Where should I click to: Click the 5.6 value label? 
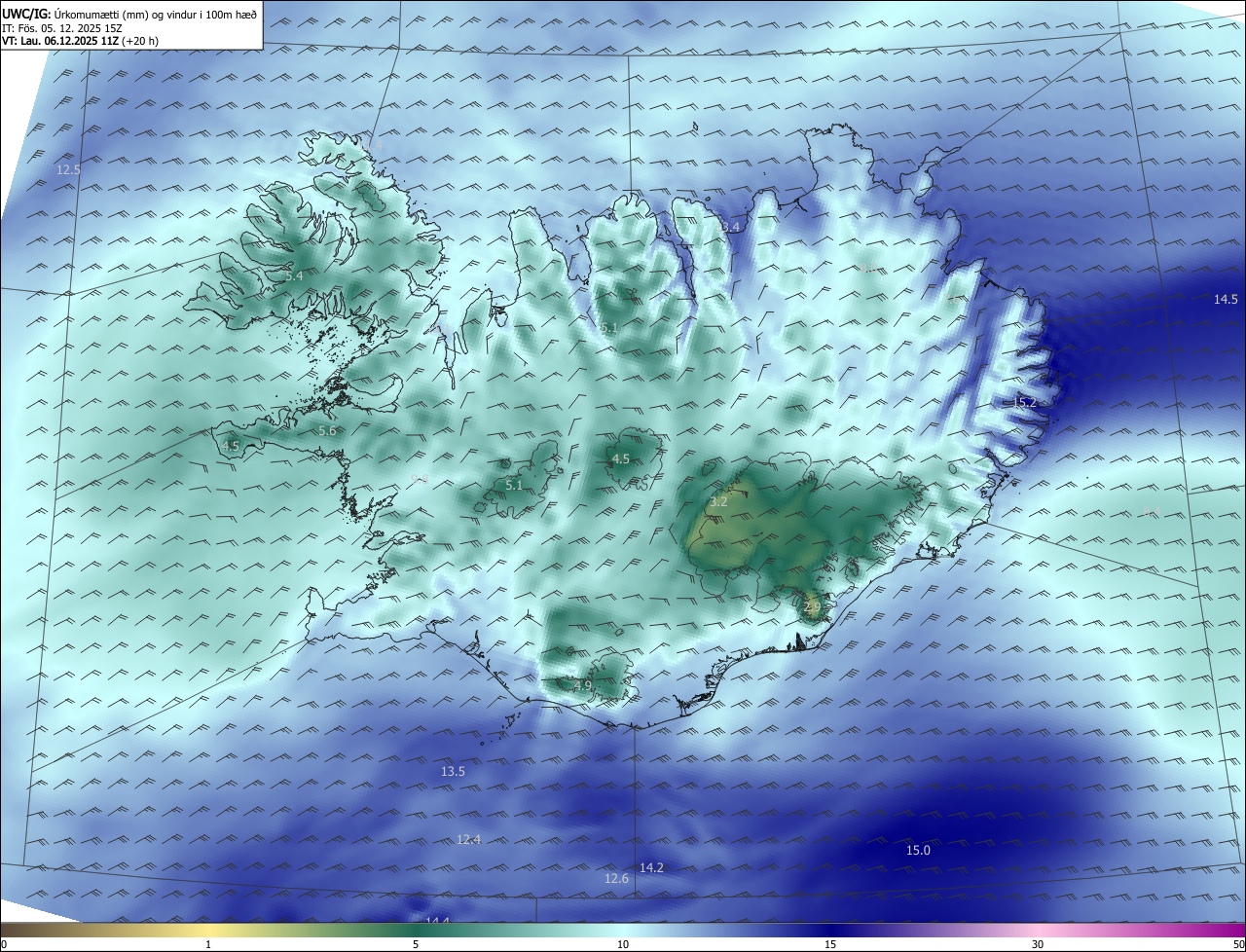pos(327,430)
